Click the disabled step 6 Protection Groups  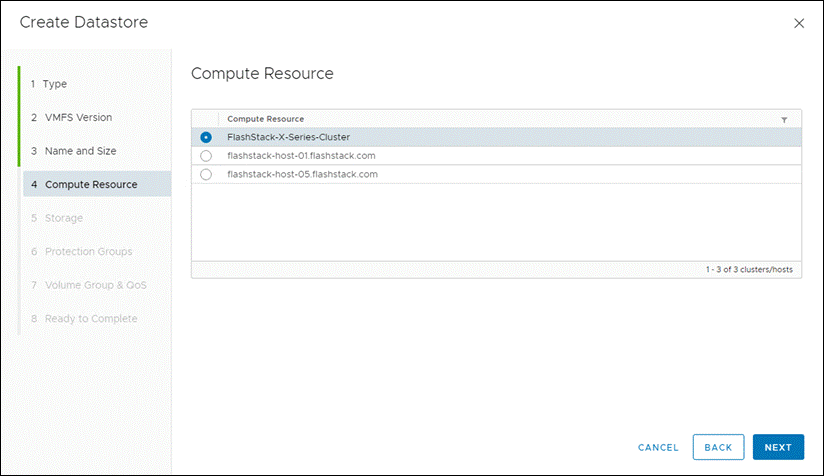[x=81, y=252]
